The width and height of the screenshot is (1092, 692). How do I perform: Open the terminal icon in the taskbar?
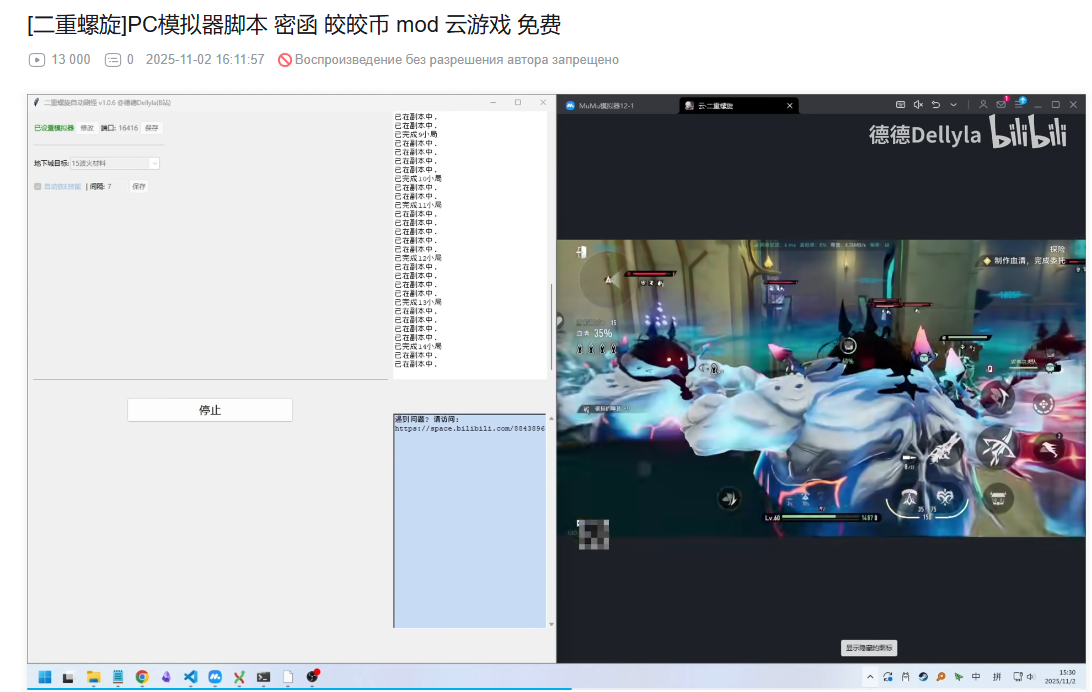263,677
